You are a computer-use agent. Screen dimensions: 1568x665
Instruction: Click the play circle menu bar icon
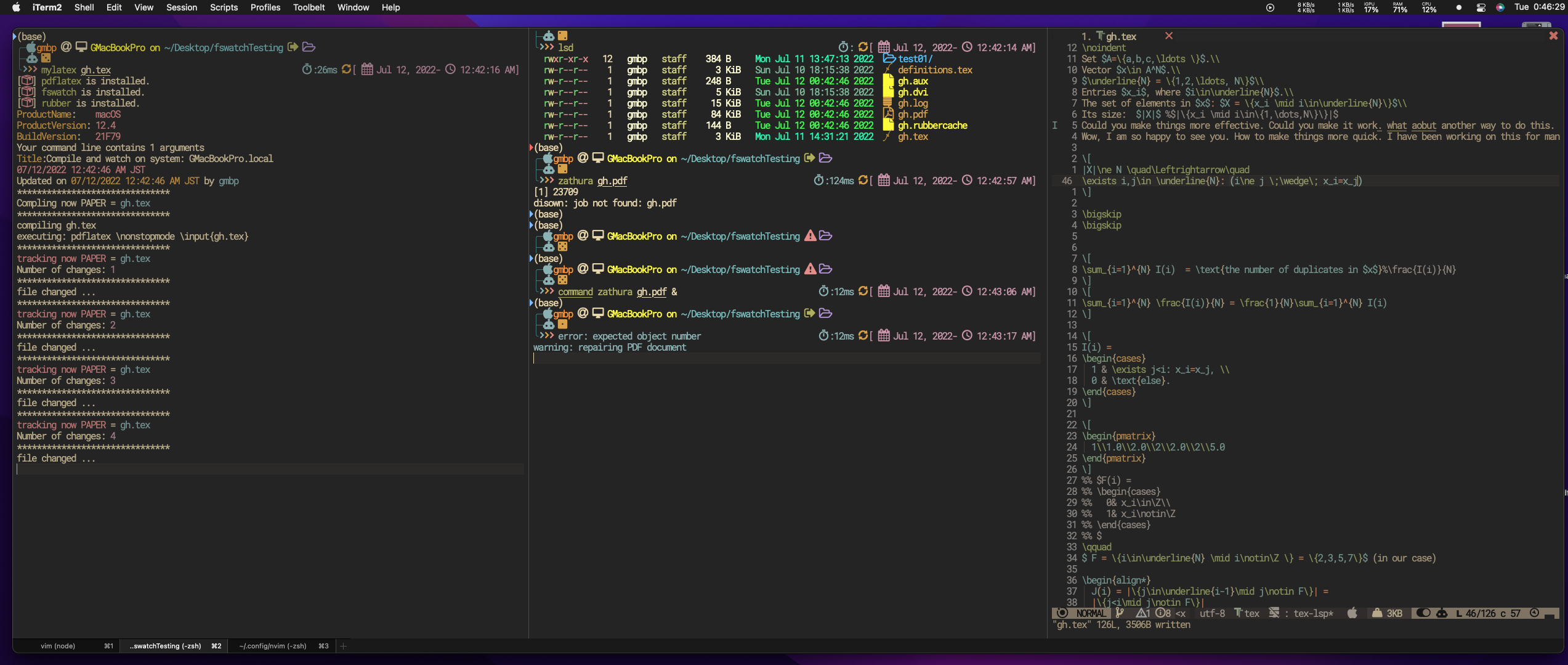[x=1270, y=7]
